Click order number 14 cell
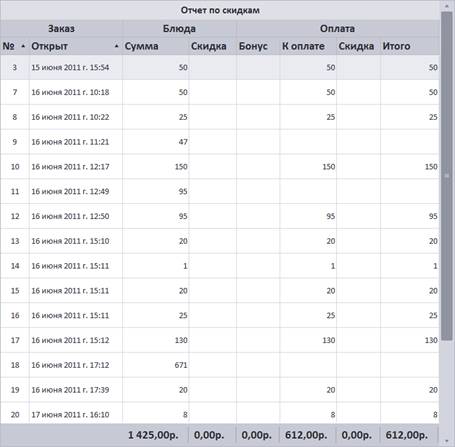This screenshot has height=447, width=455. (x=15, y=266)
